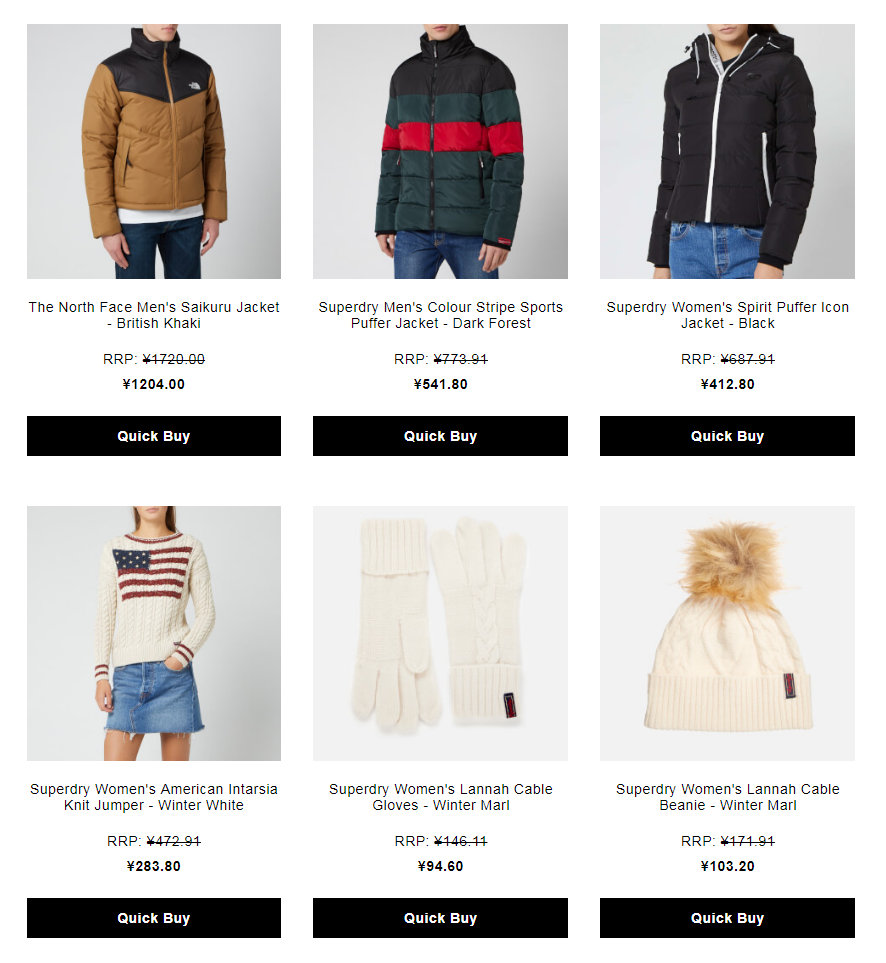Screen dimensions: 886x963
Task: Open Spirit Puffer Icon Jacket image
Action: (727, 151)
